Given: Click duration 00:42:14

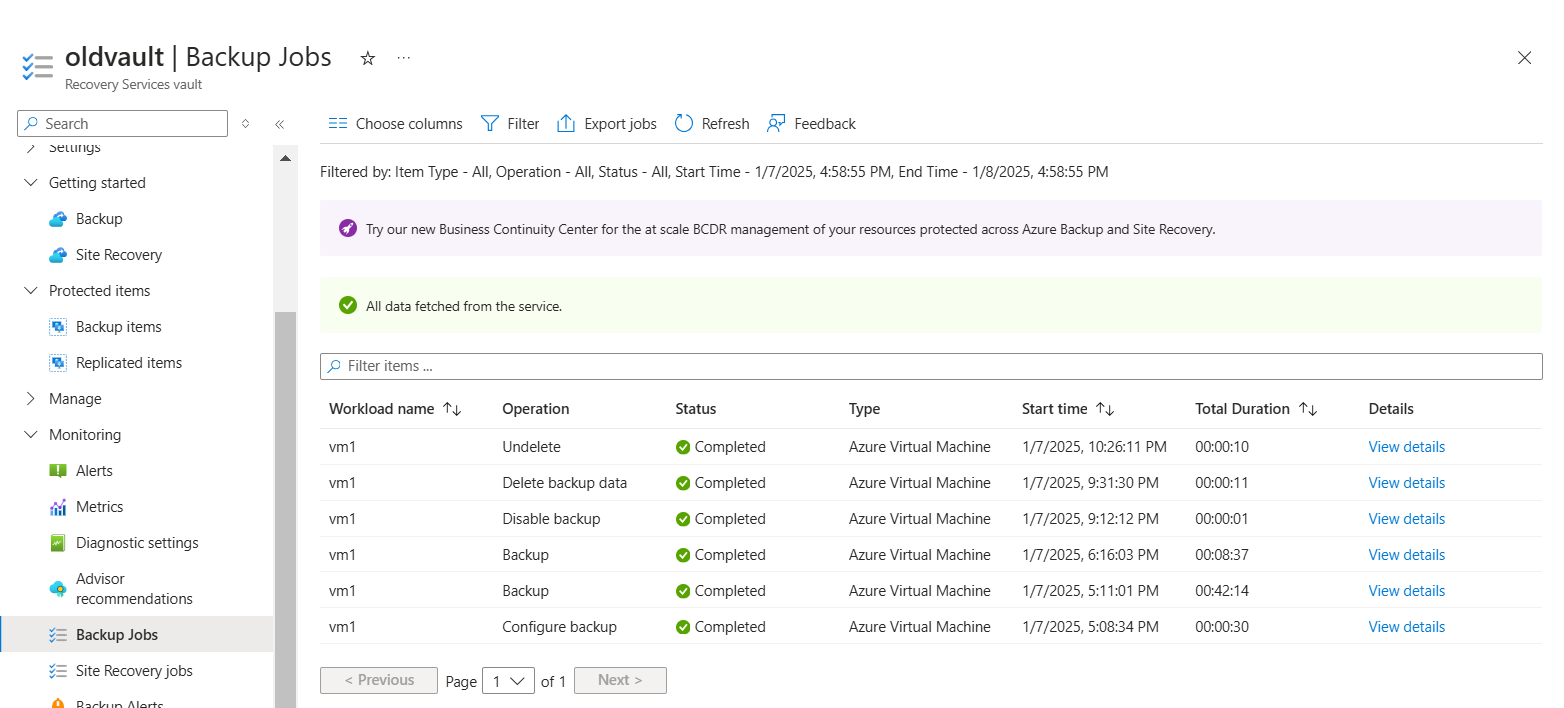Looking at the screenshot, I should click(1222, 591).
